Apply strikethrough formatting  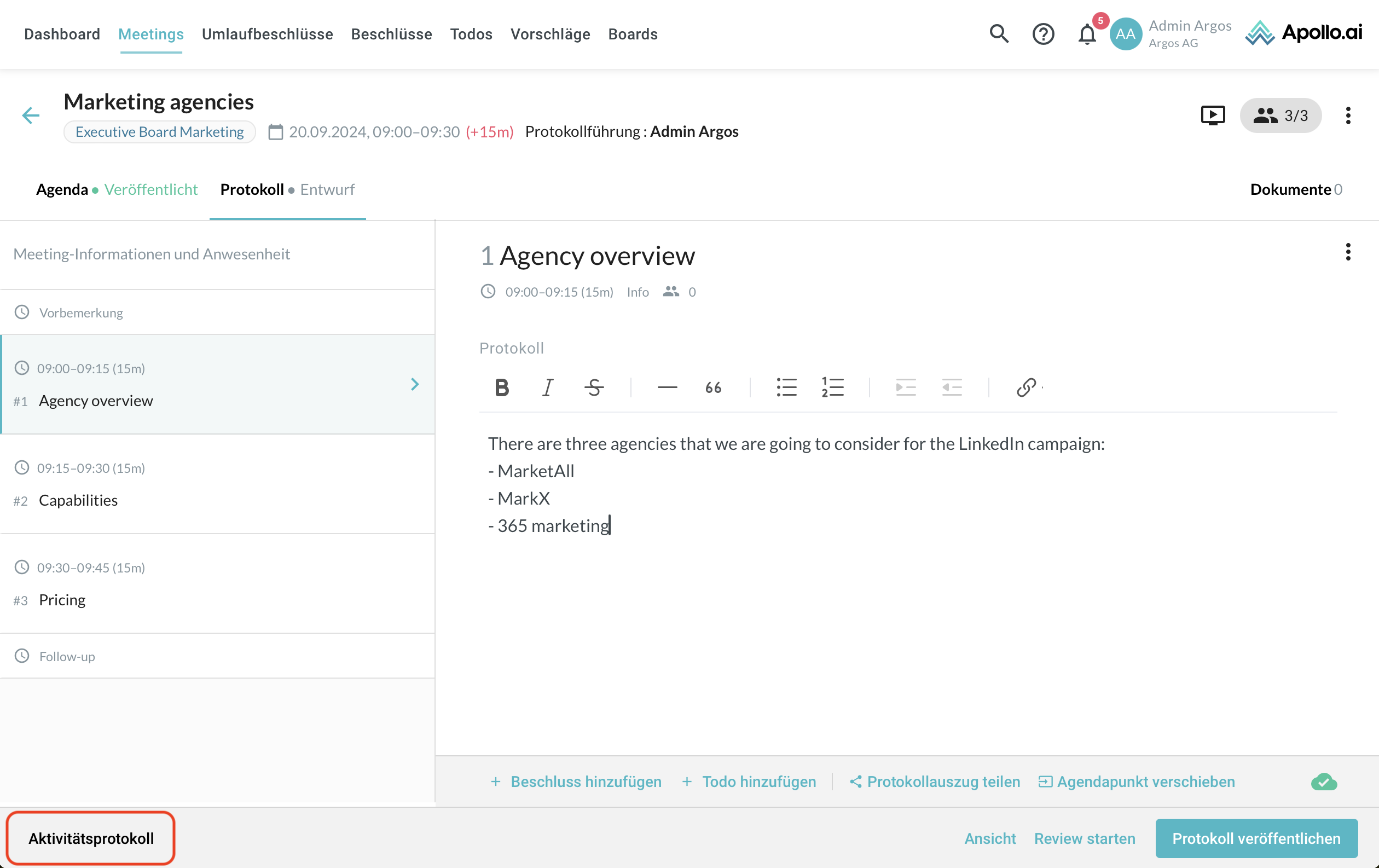tap(594, 387)
